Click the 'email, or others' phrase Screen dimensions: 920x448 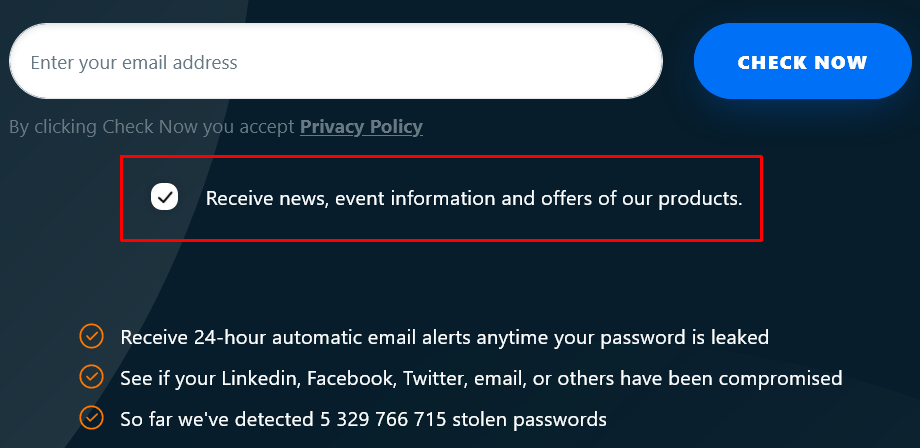coord(543,378)
